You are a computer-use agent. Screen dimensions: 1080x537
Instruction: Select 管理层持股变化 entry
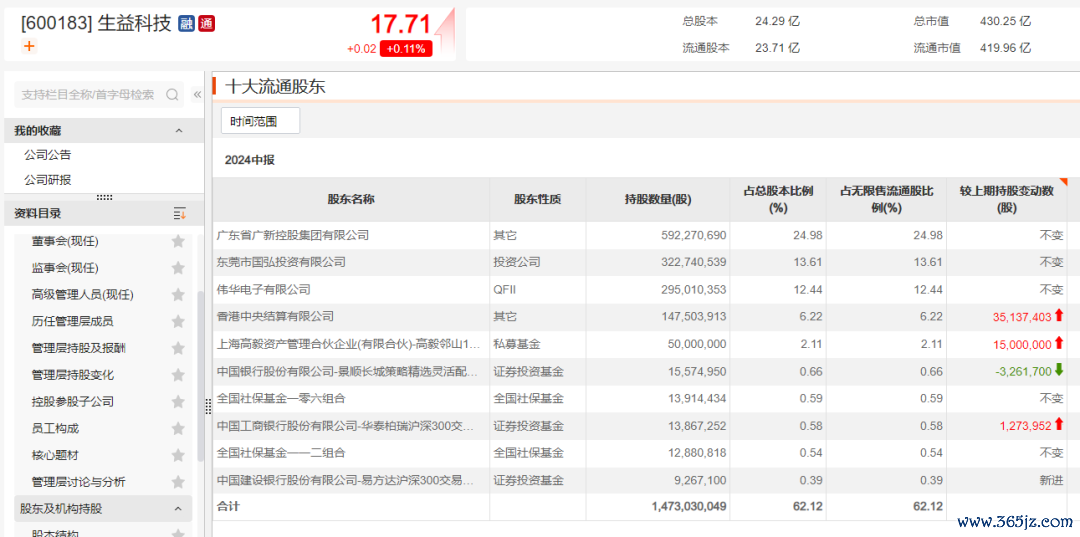pyautogui.click(x=72, y=375)
